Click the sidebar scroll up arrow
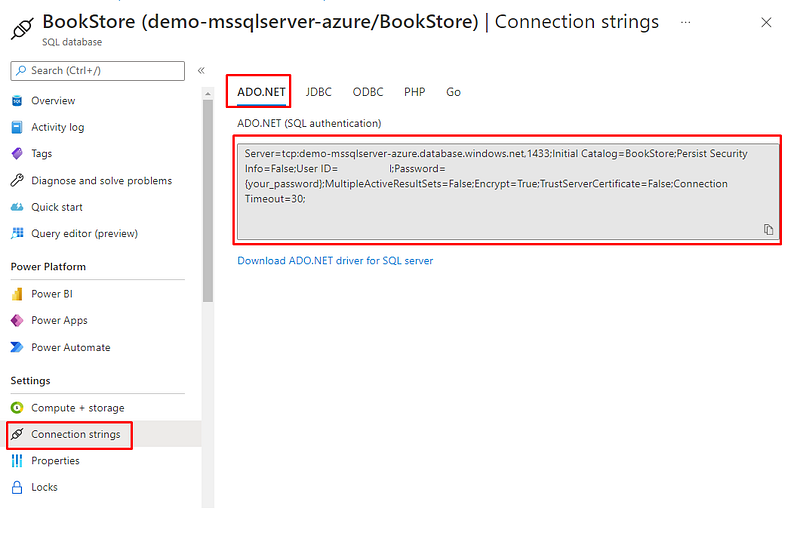This screenshot has height=533, width=800. (208, 94)
